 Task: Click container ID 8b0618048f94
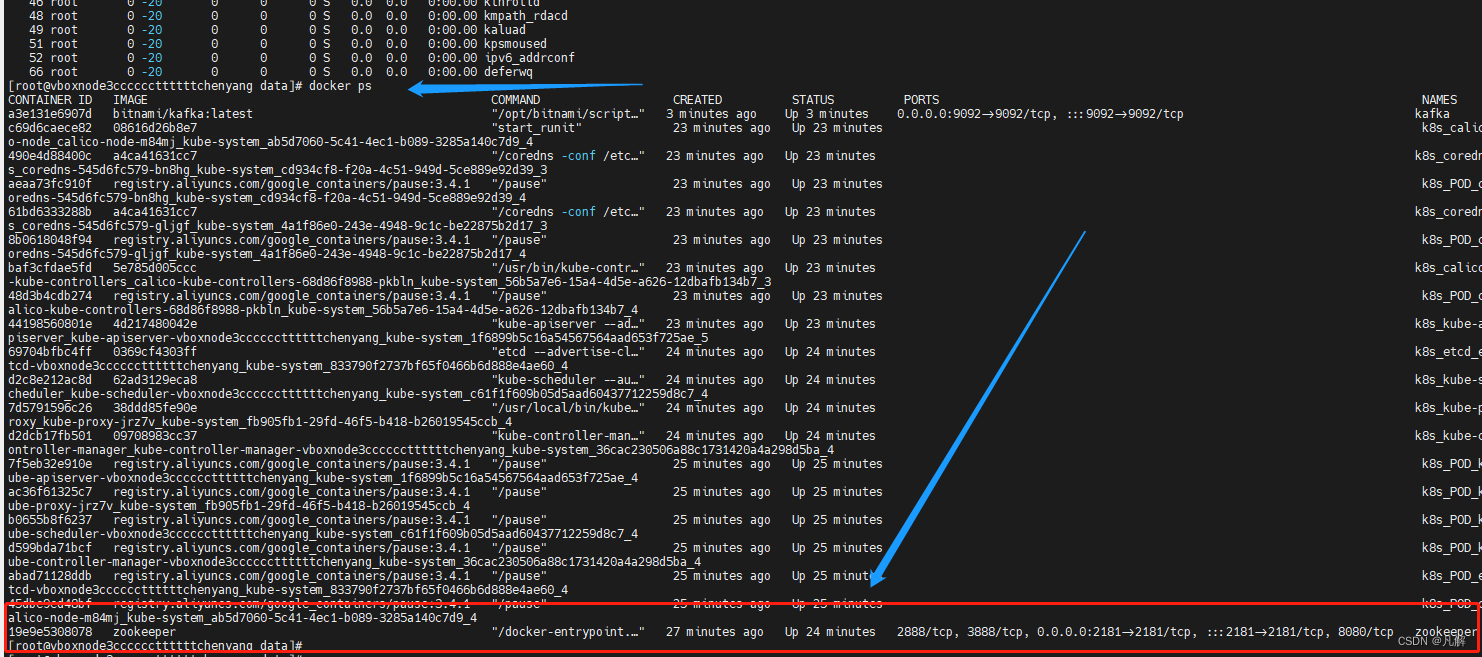point(49,240)
